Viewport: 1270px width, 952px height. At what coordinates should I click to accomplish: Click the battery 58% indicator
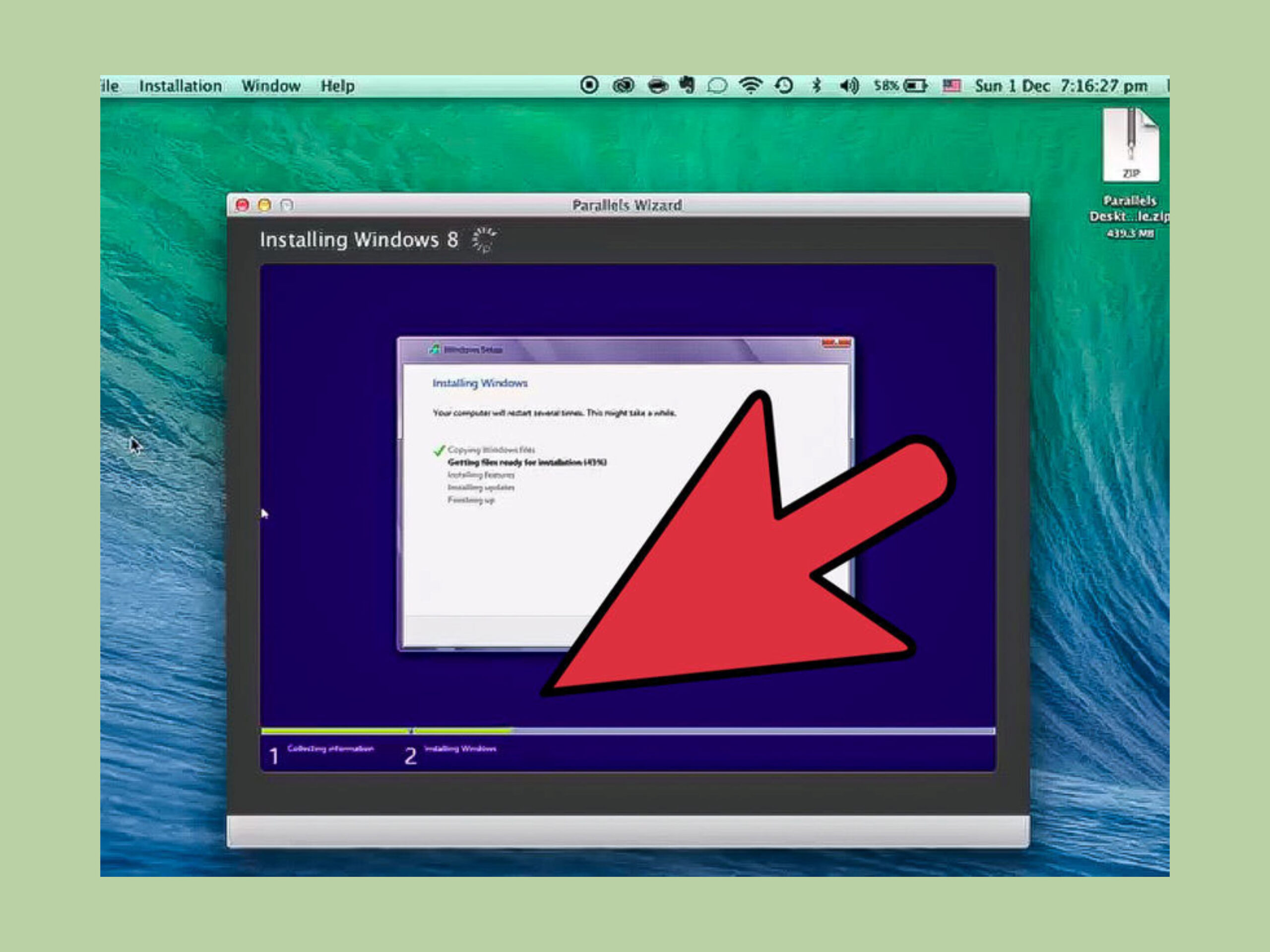[900, 85]
